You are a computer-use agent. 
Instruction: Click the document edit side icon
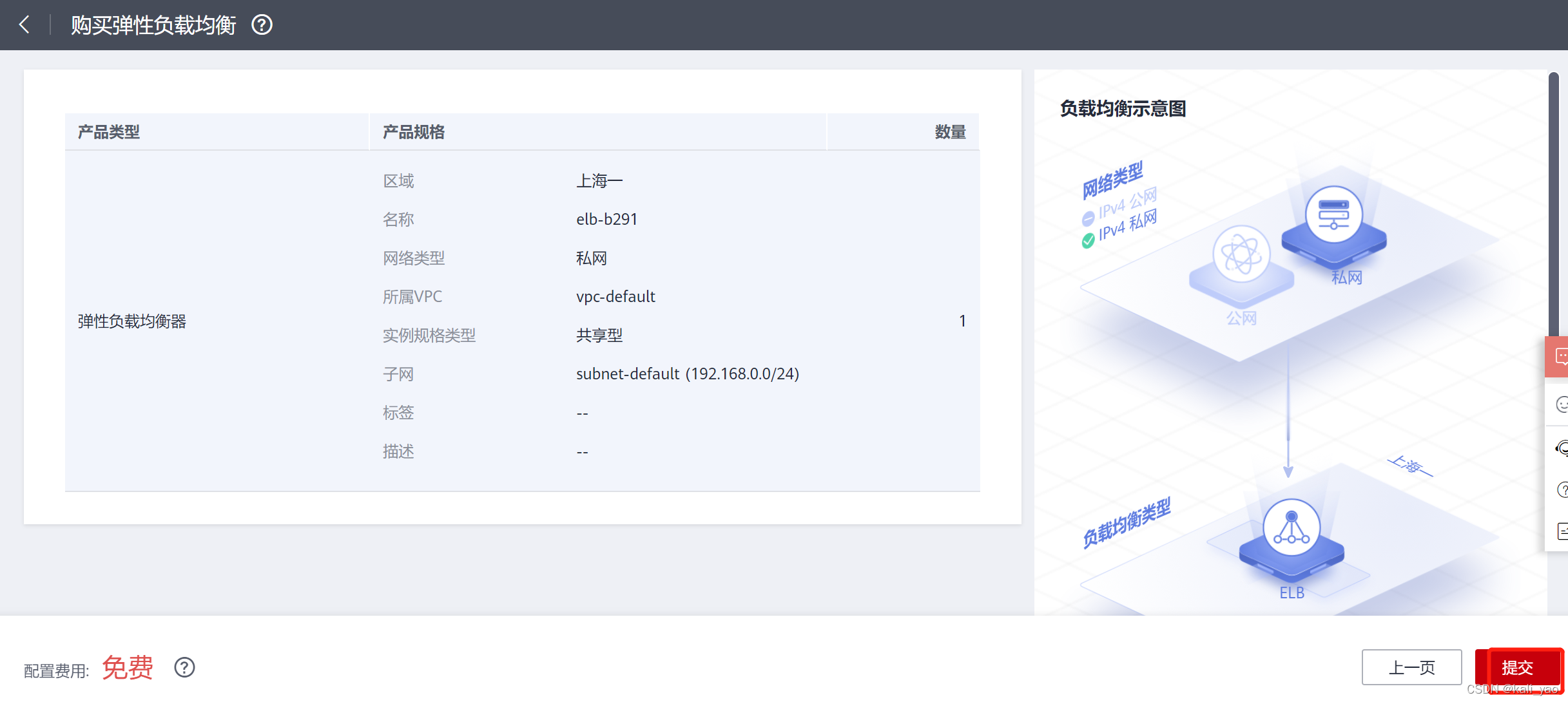pos(1562,531)
